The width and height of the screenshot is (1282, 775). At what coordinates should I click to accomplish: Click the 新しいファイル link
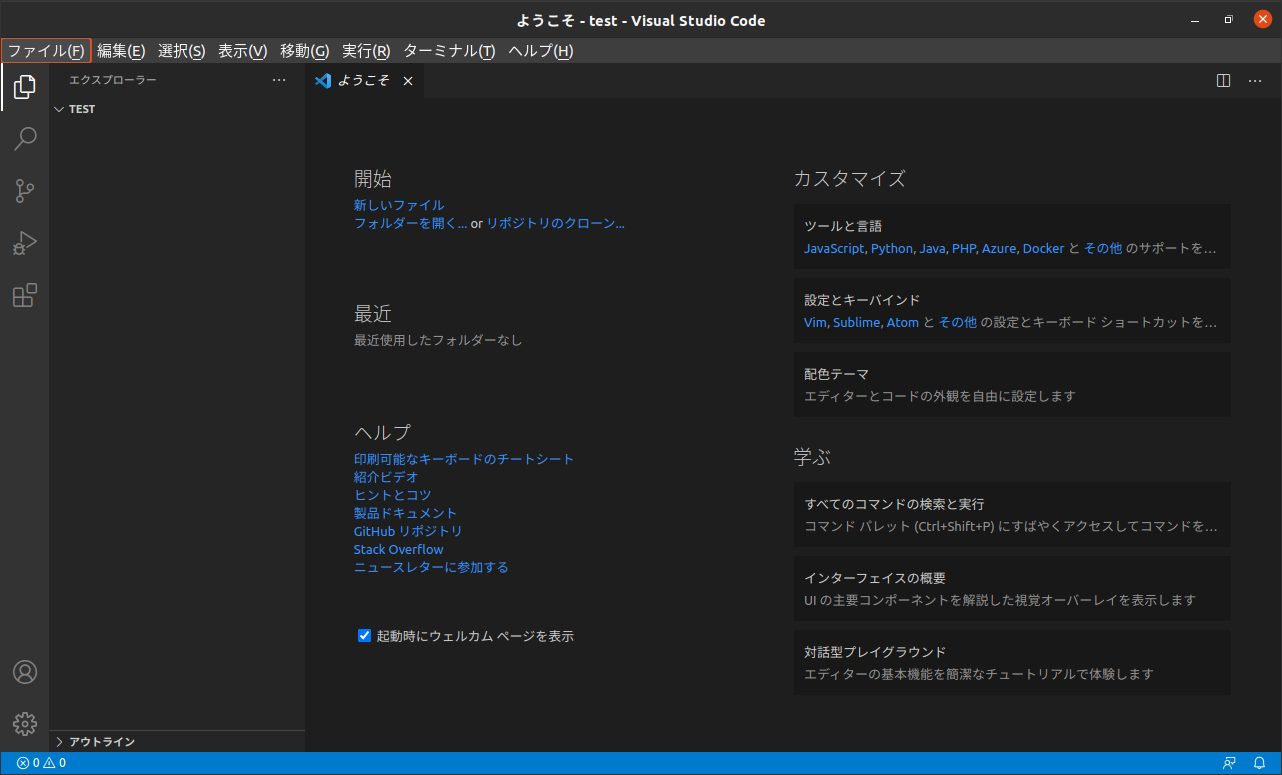(x=399, y=205)
